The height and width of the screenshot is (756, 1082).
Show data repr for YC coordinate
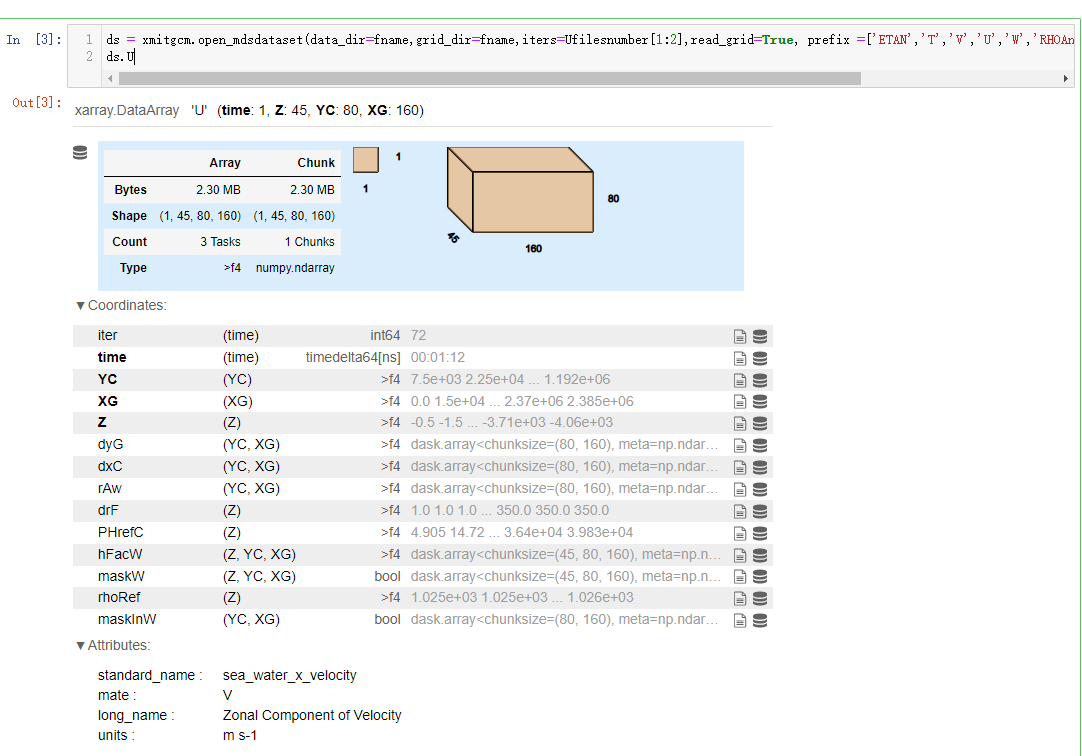coord(760,380)
